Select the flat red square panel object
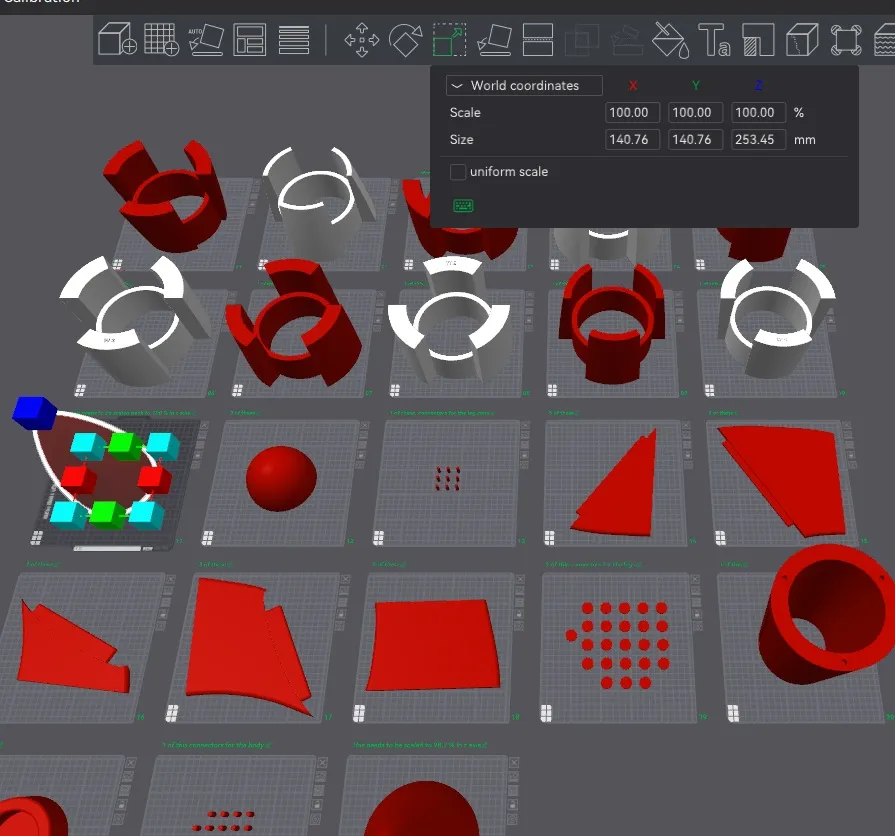Viewport: 895px width, 836px height. (433, 645)
